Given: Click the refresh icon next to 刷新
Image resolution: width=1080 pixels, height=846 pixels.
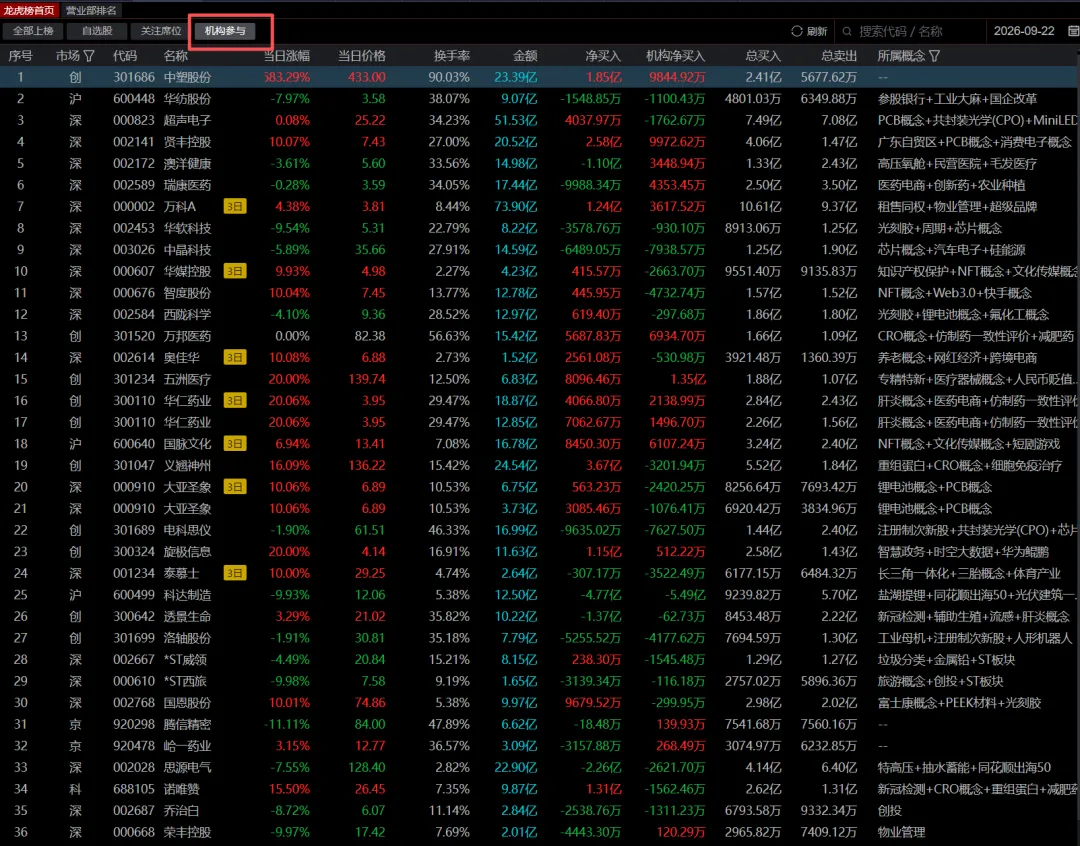Looking at the screenshot, I should pos(797,31).
